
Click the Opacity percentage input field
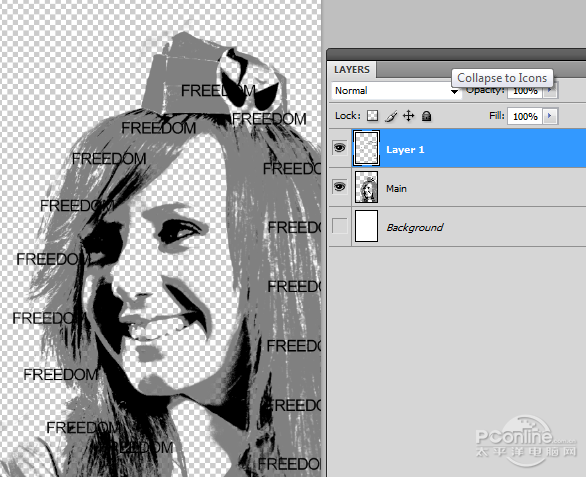pos(525,91)
